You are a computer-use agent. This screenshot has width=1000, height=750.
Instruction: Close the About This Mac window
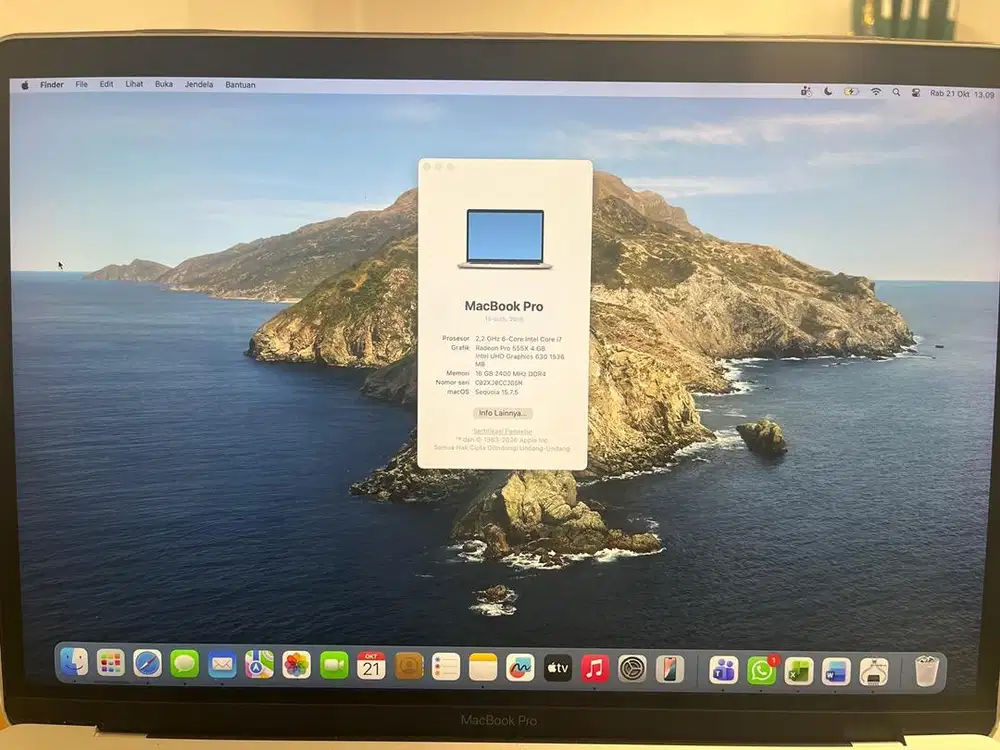pyautogui.click(x=427, y=167)
